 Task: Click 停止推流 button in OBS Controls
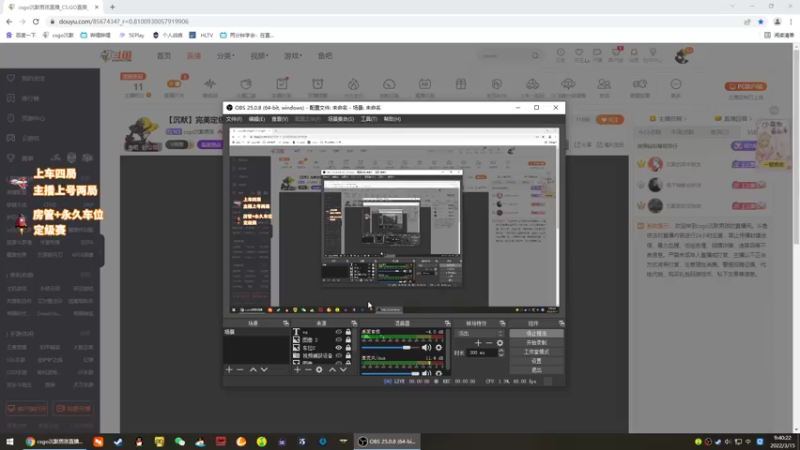536,333
